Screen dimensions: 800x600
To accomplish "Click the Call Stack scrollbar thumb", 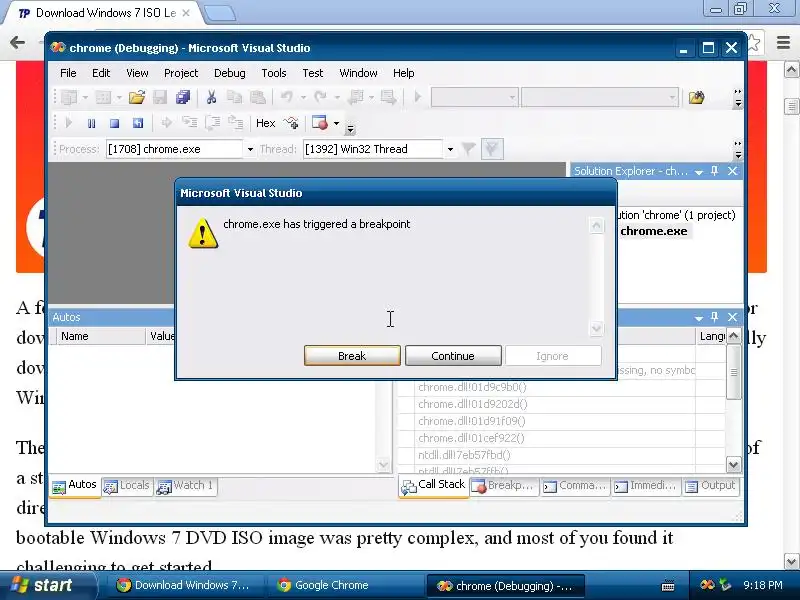I will (733, 372).
